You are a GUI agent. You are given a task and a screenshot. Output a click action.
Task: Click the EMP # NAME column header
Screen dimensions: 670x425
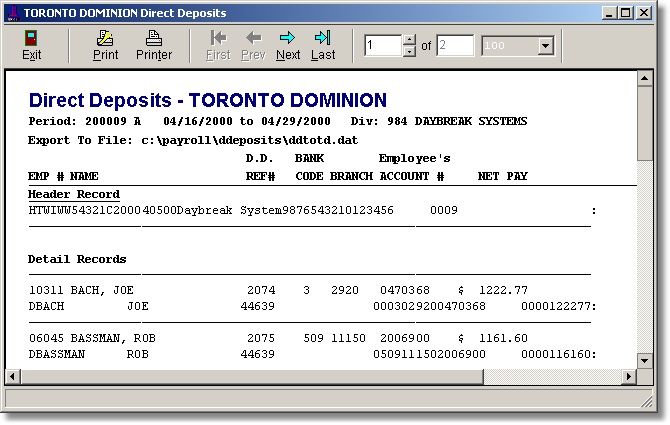(x=63, y=176)
